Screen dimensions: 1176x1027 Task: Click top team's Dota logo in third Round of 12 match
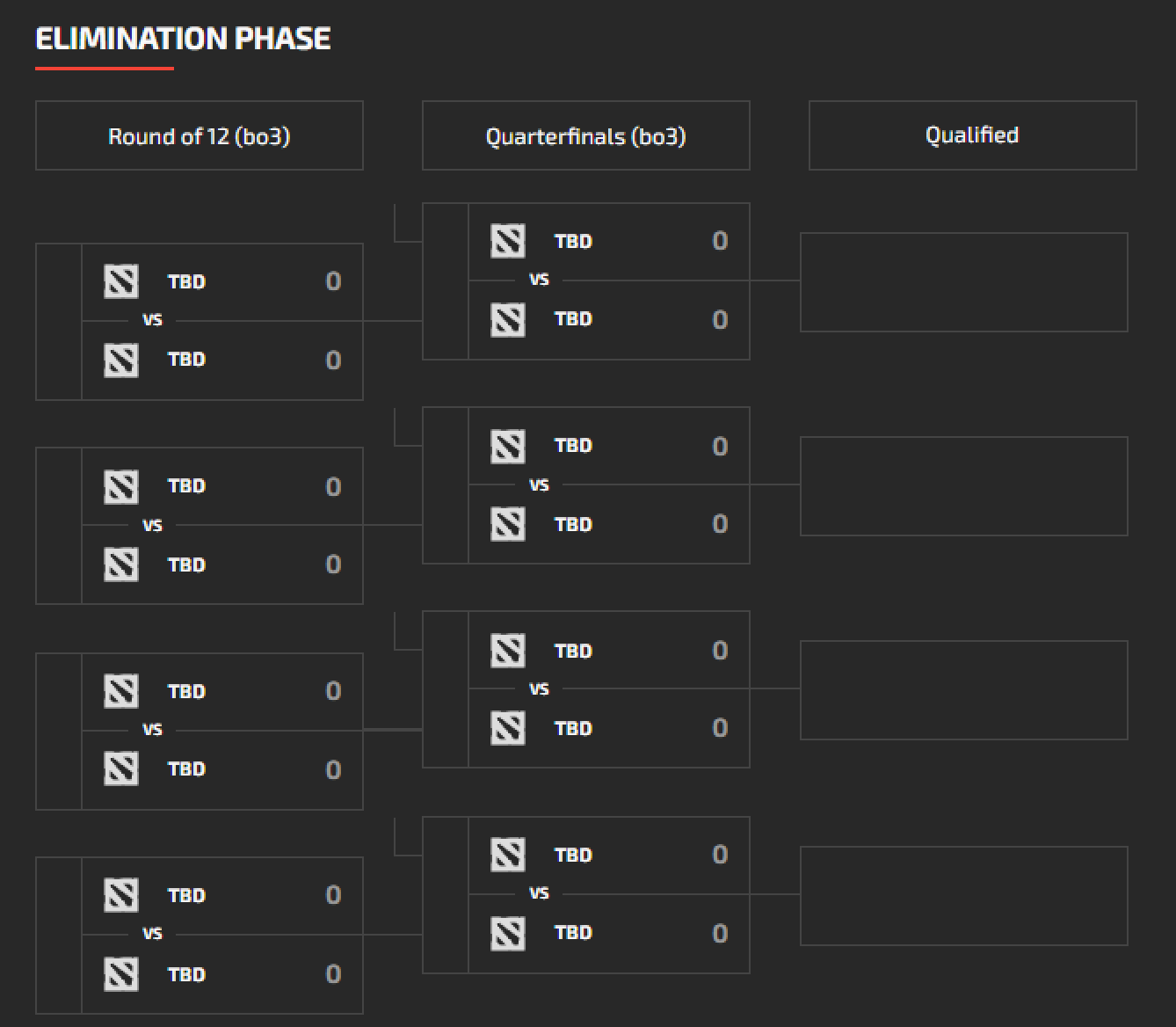[x=121, y=691]
